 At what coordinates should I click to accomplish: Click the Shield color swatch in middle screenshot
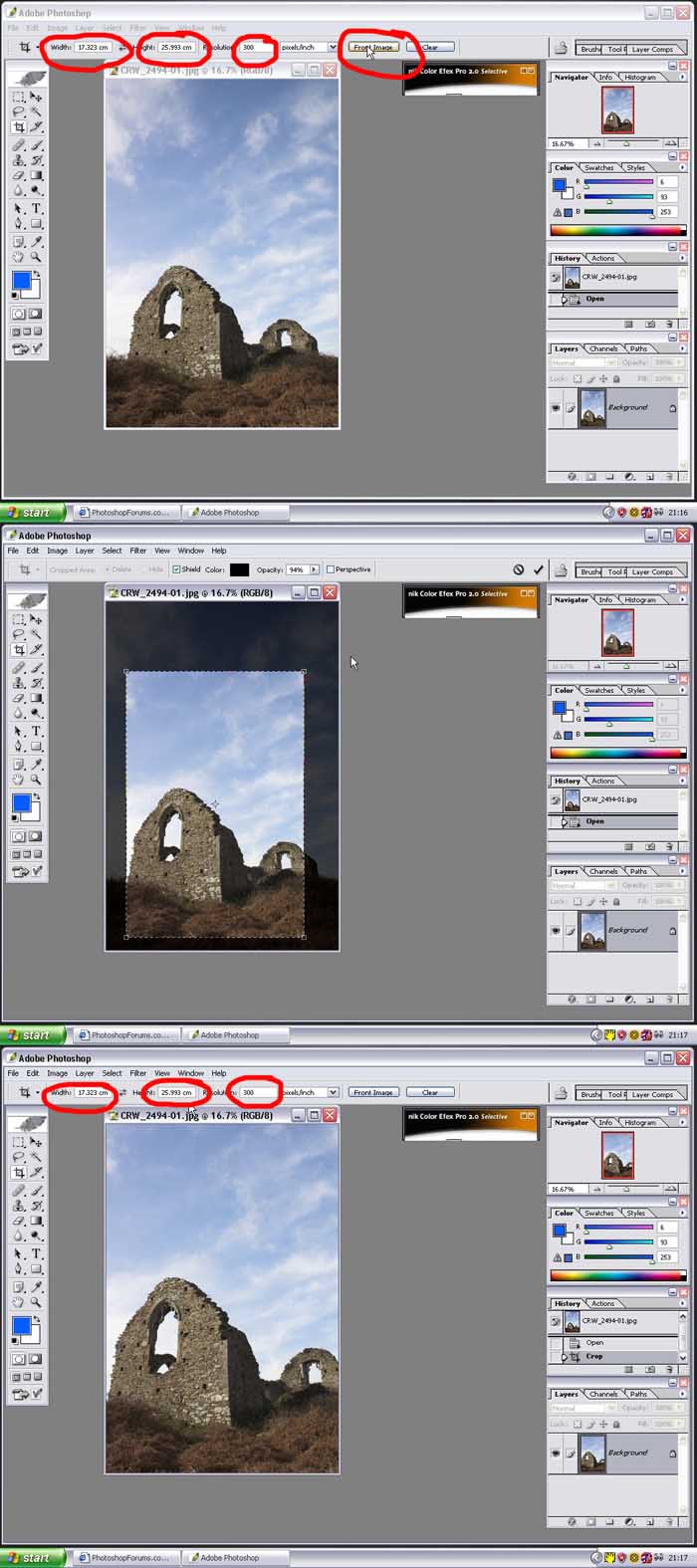pos(239,569)
